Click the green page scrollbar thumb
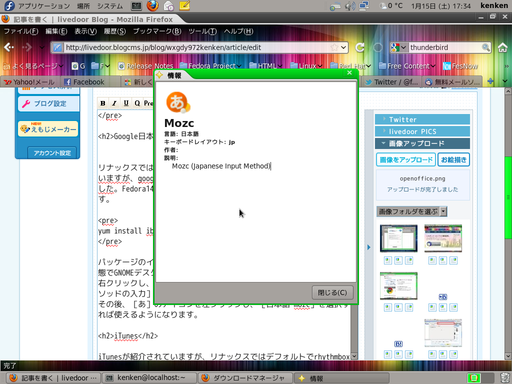The height and width of the screenshot is (384, 512). (x=508, y=197)
